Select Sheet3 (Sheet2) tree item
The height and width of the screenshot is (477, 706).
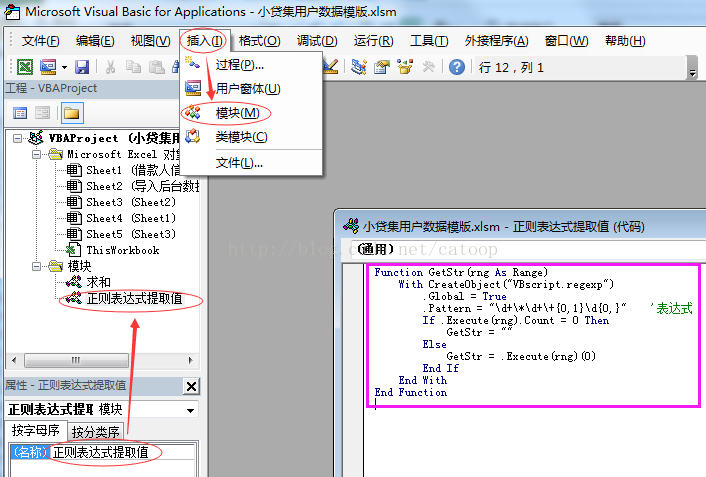[122, 202]
